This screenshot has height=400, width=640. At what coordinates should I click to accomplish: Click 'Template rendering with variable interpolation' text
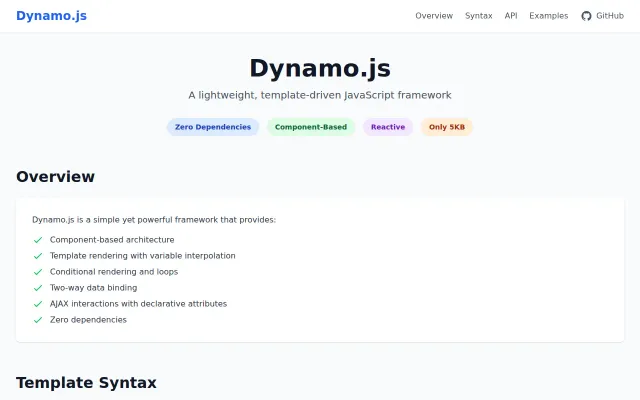tap(143, 256)
